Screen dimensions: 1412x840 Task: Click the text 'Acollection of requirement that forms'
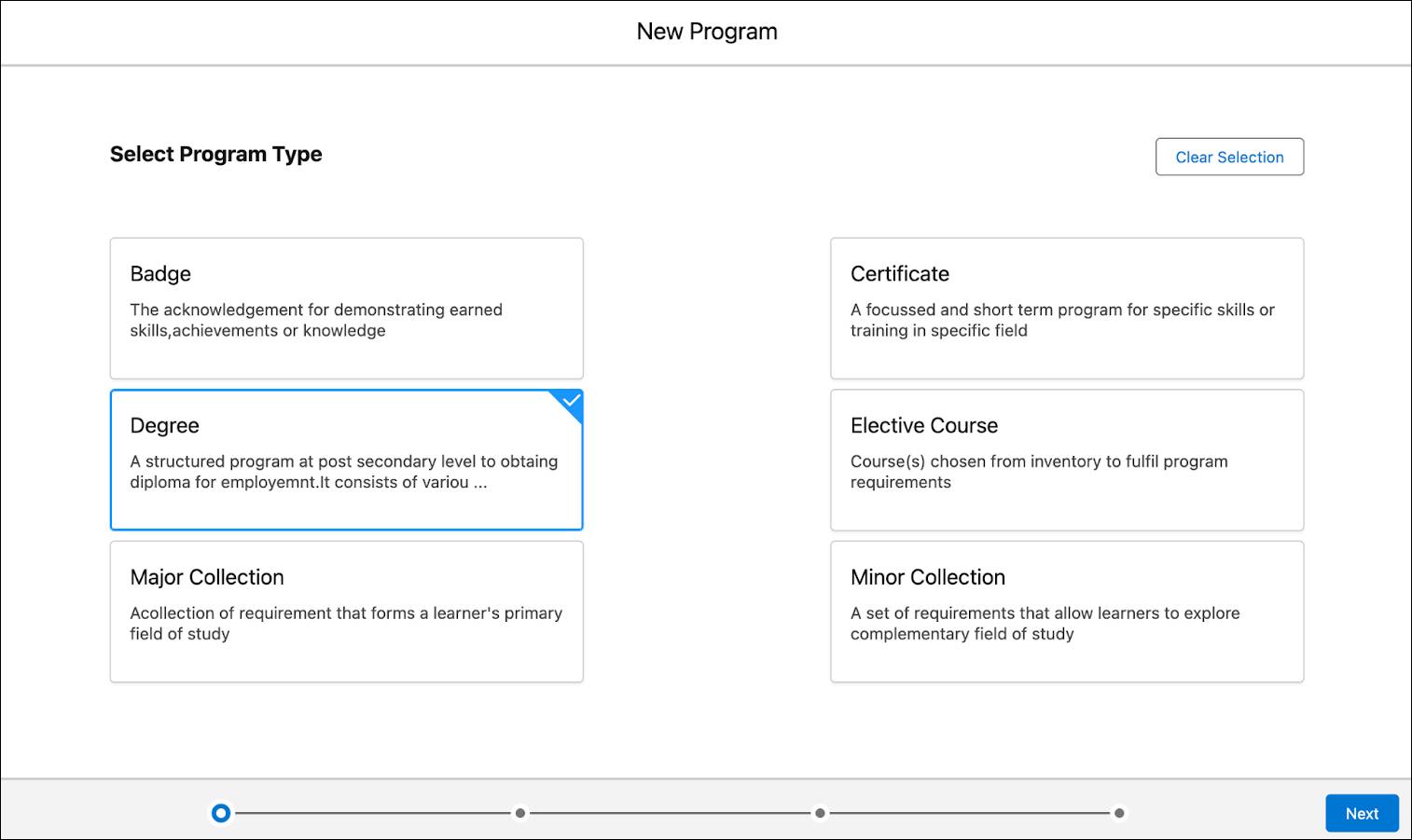pos(346,623)
